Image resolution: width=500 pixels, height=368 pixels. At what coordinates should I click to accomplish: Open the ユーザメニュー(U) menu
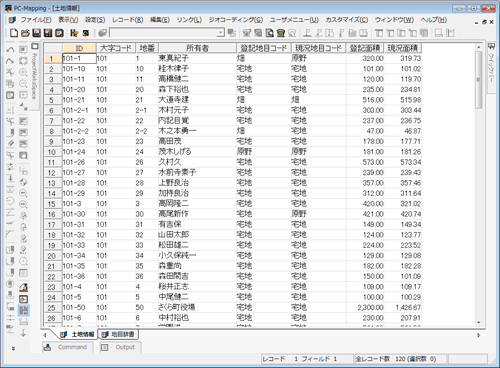coord(294,20)
